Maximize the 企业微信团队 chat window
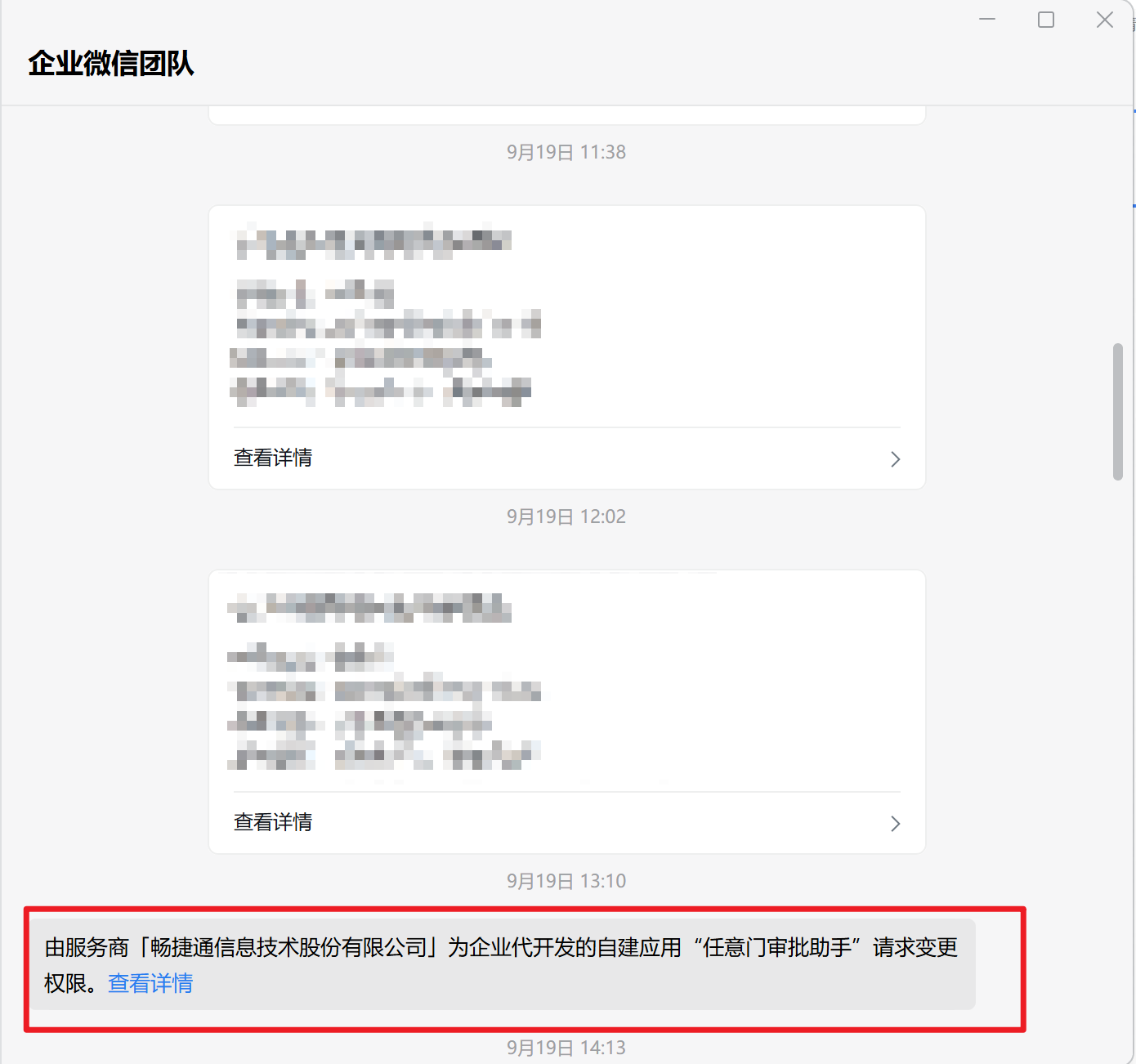 1046,20
